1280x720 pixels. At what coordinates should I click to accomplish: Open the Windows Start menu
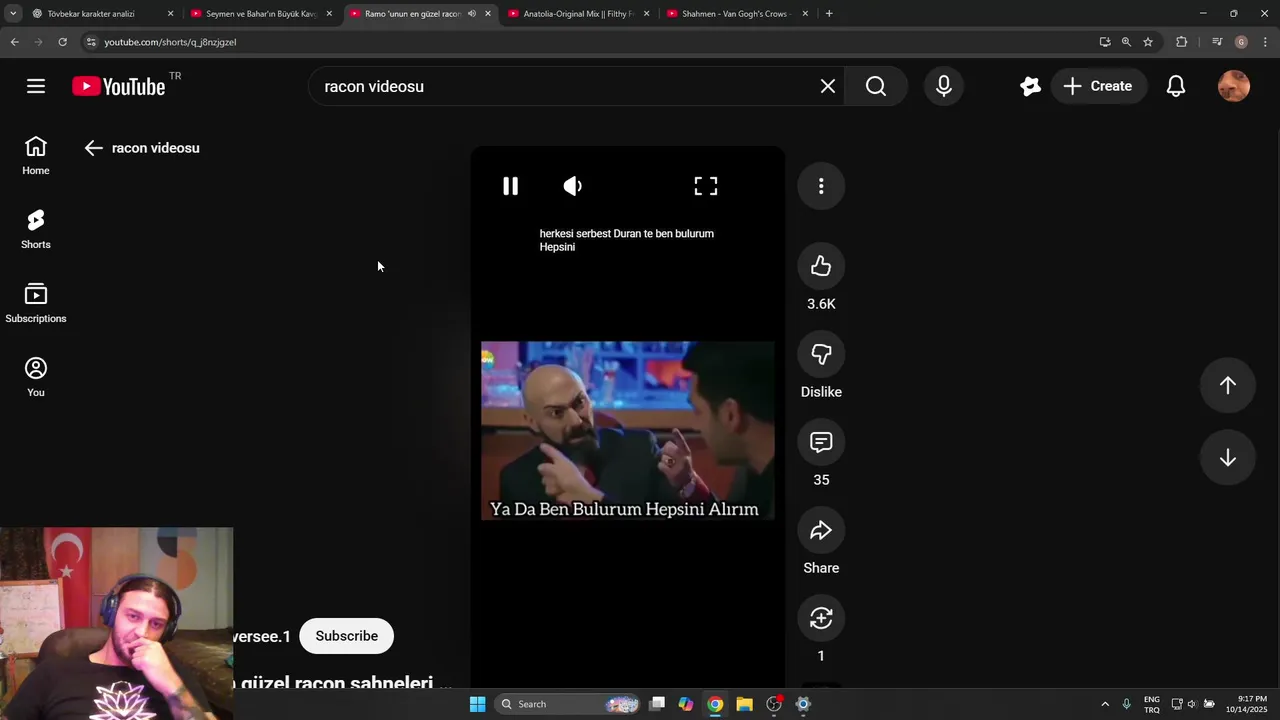(x=478, y=704)
